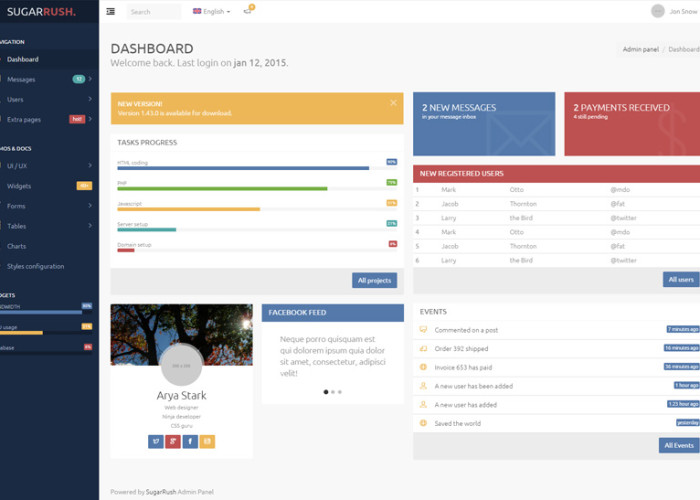Click the SUGARRUSH logo
The image size is (700, 500).
point(41,12)
